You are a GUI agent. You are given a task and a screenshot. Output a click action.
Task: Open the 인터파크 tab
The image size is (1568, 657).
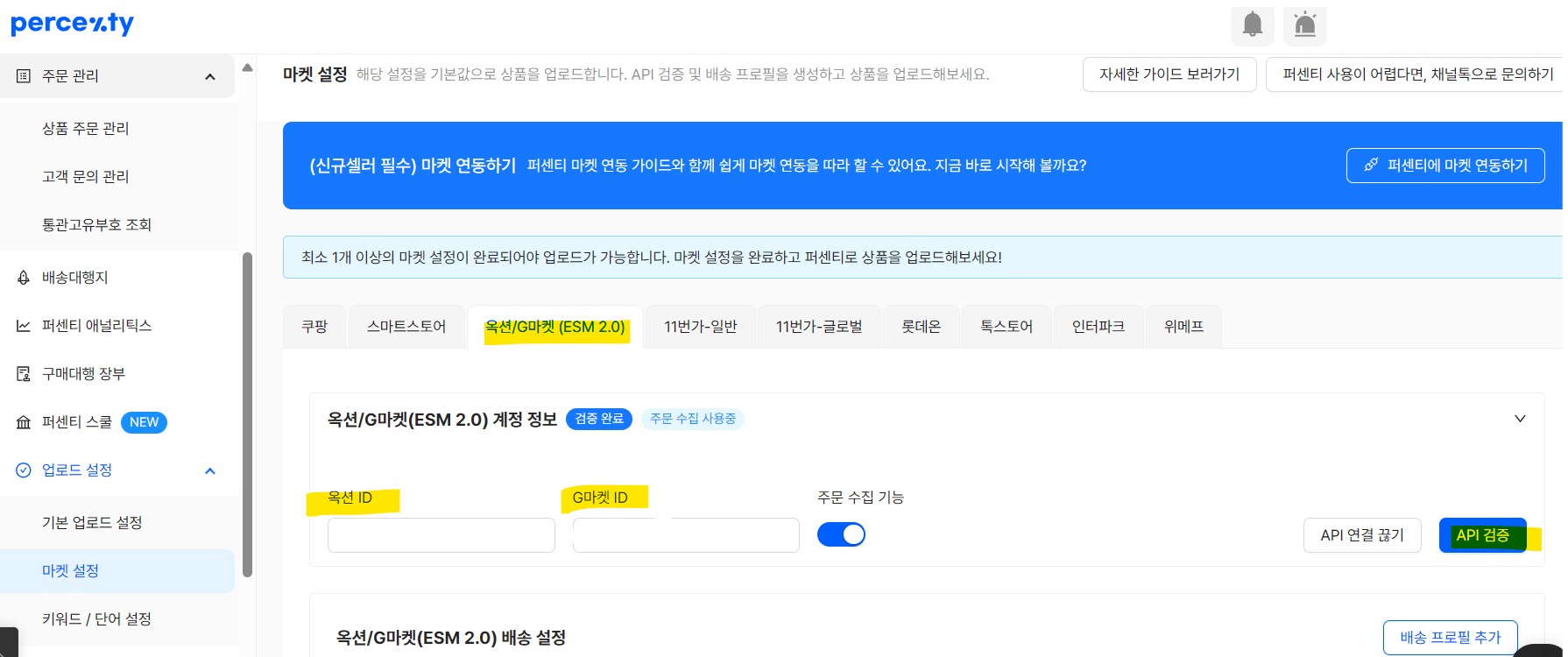click(x=1098, y=327)
